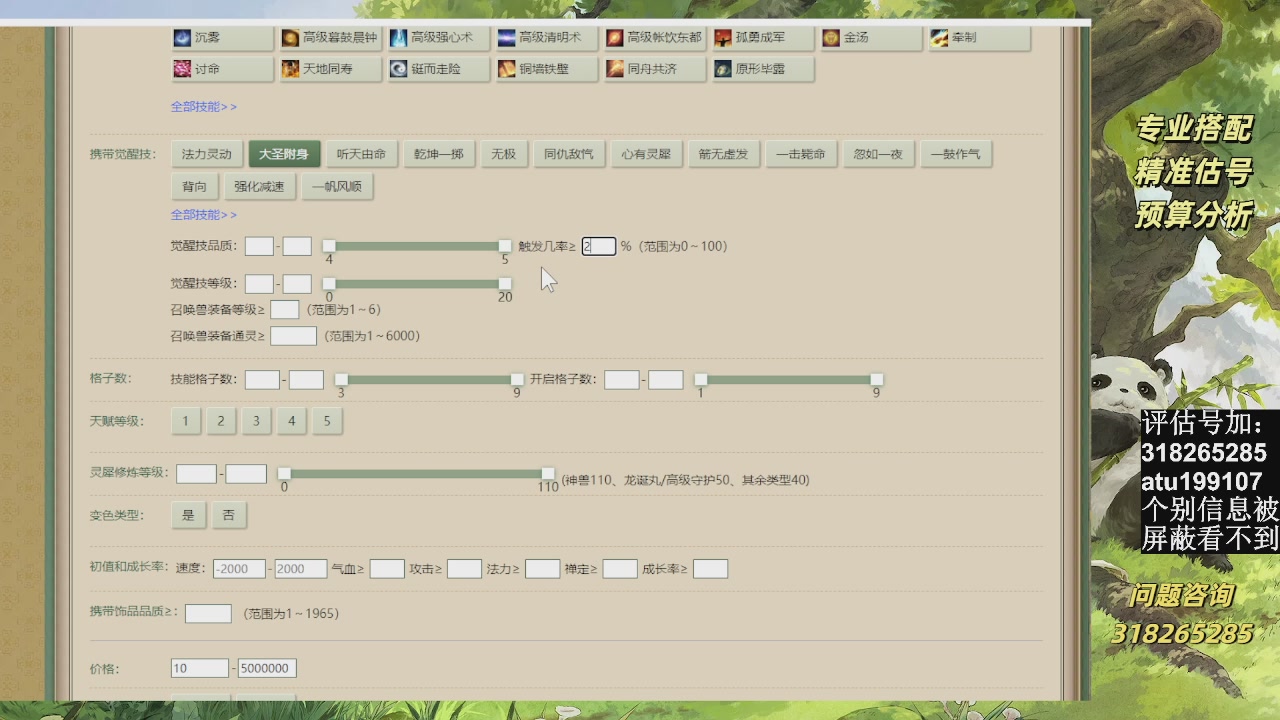Choose talent level 3
The image size is (1280, 720).
tap(256, 421)
